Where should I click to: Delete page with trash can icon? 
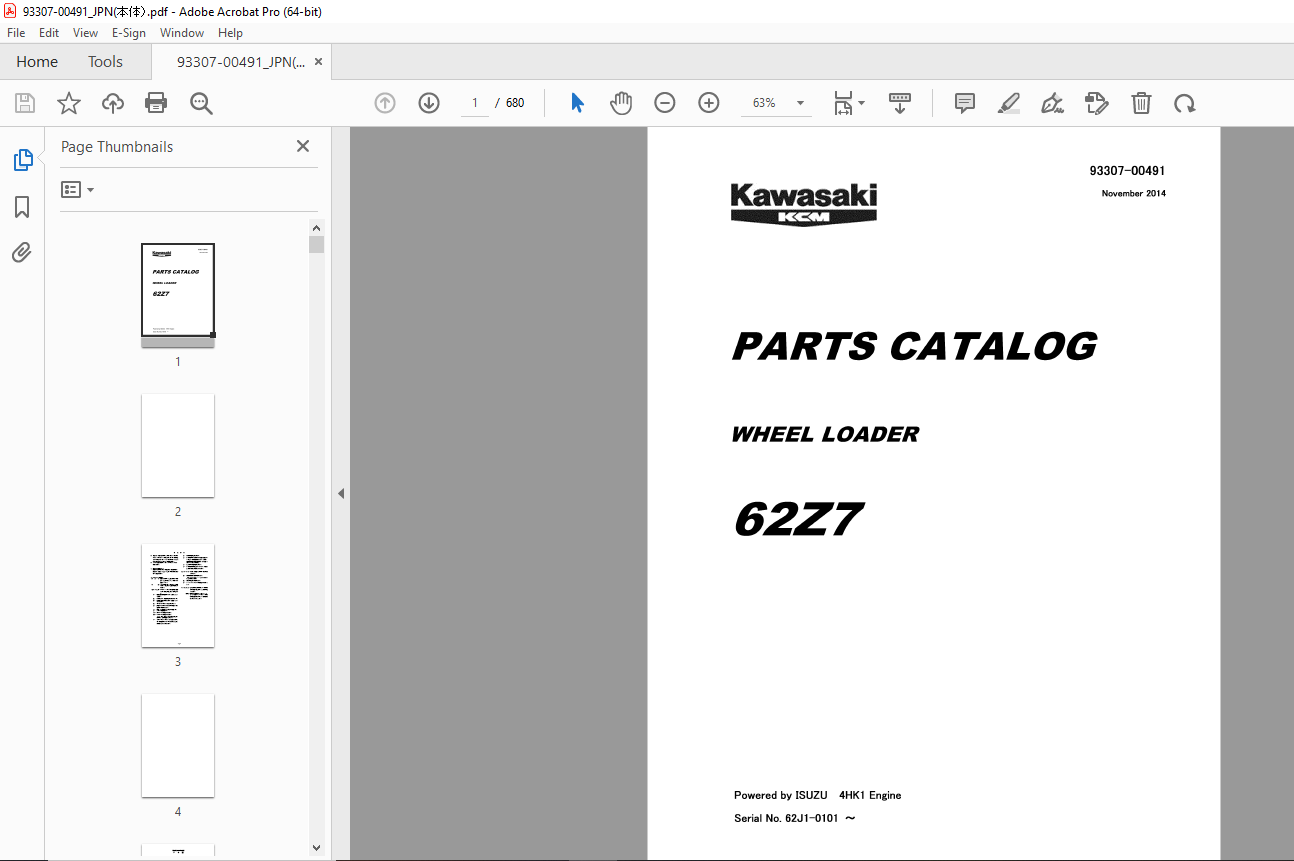click(x=1141, y=103)
